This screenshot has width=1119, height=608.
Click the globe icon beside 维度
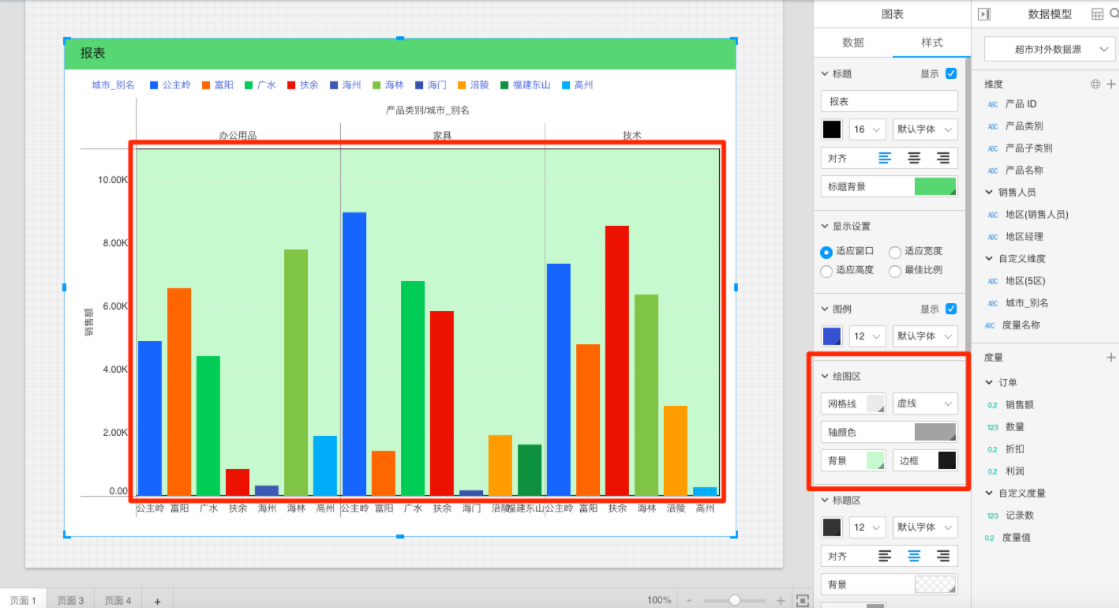1095,84
